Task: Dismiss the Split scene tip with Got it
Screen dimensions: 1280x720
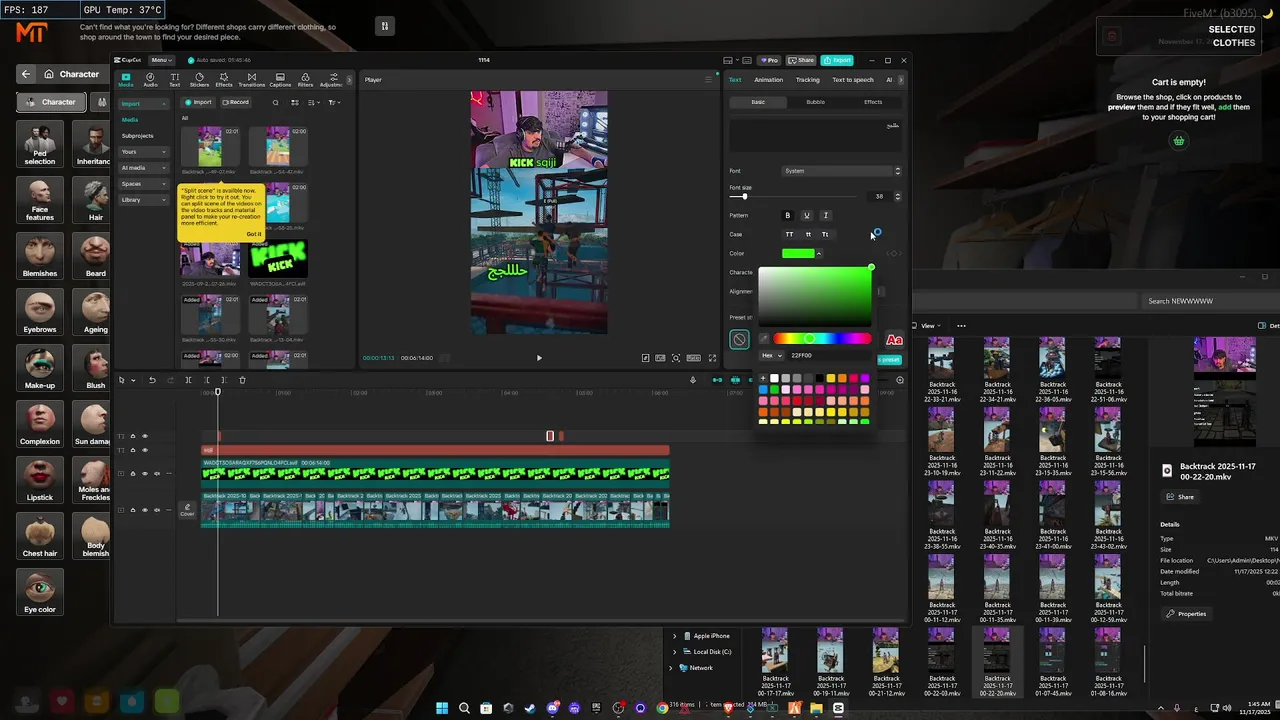Action: pyautogui.click(x=254, y=234)
